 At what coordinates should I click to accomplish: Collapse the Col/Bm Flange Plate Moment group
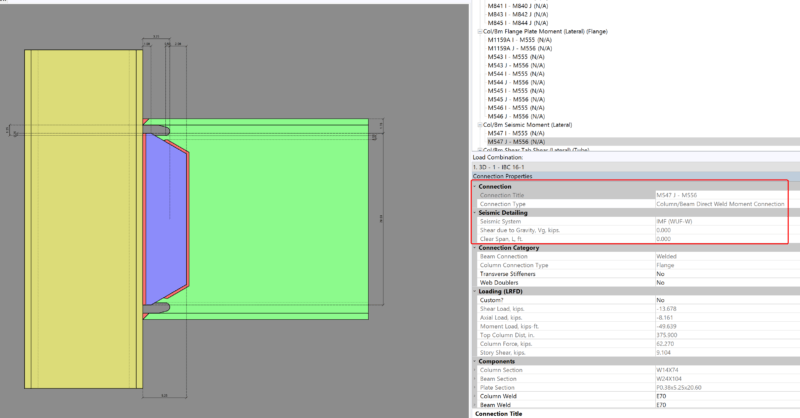477,31
